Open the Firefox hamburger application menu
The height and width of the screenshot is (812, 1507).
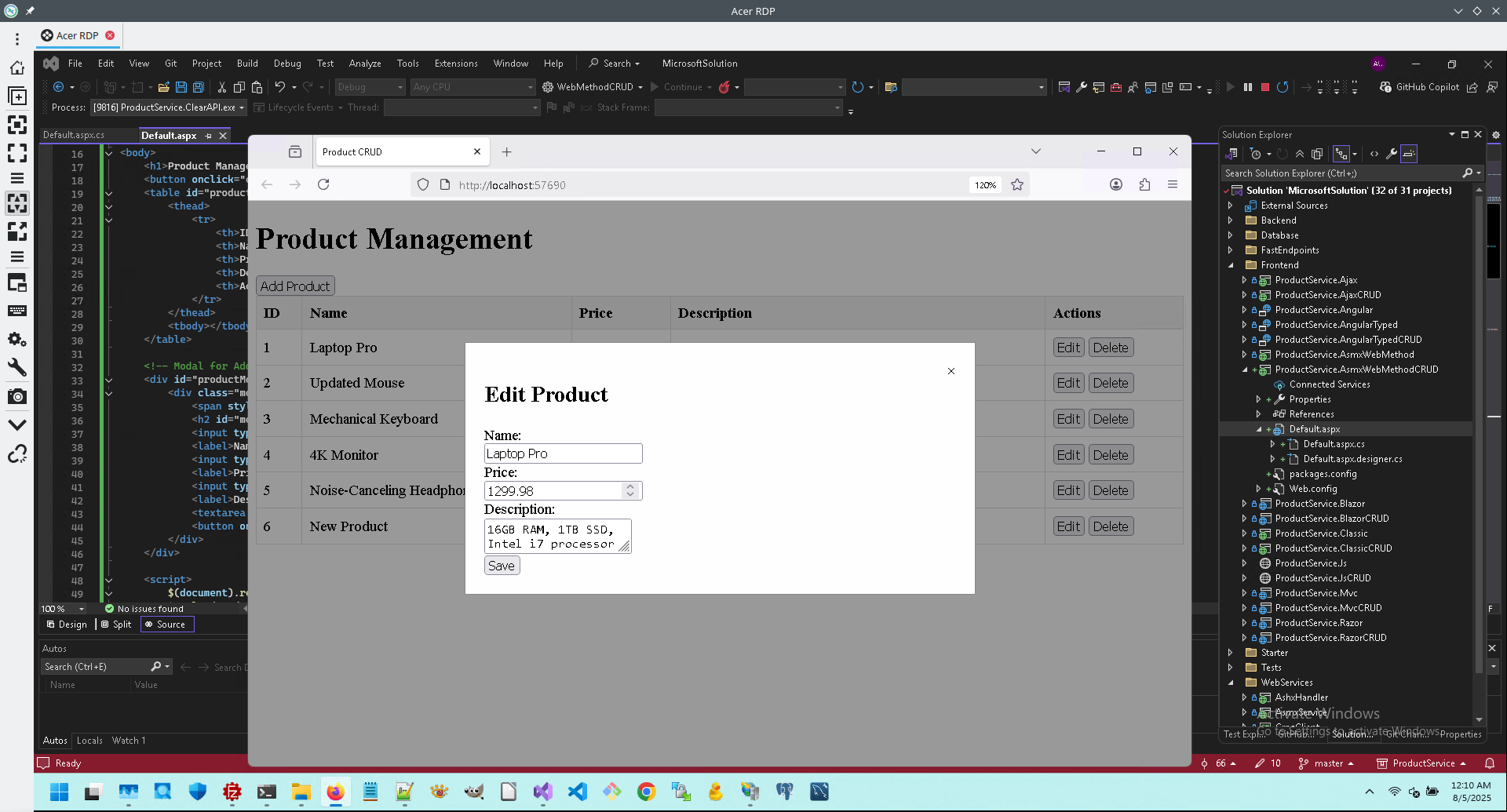point(1173,184)
